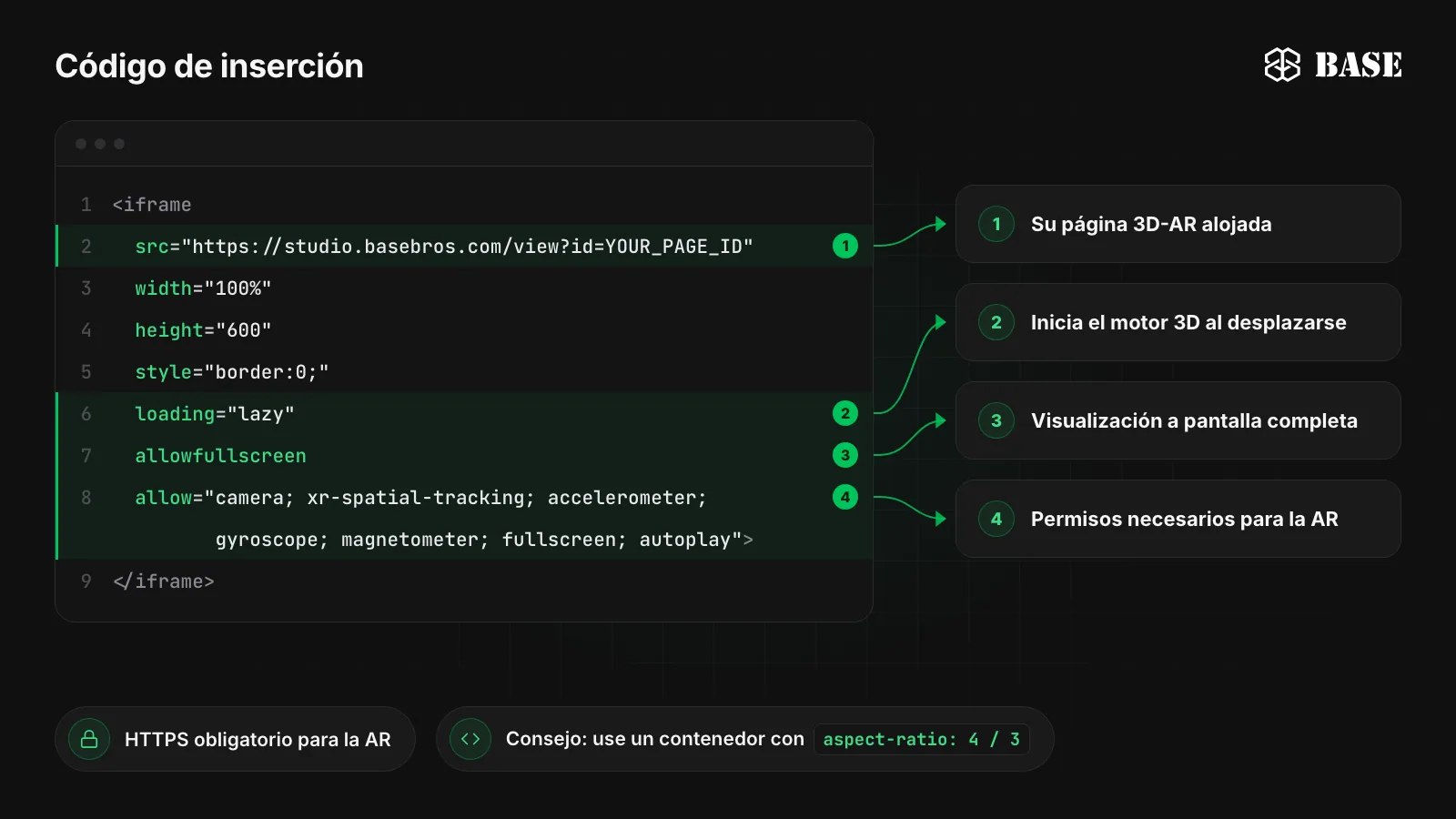1456x819 pixels.
Task: Click the code brackets icon beside Consejo
Action: point(470,739)
